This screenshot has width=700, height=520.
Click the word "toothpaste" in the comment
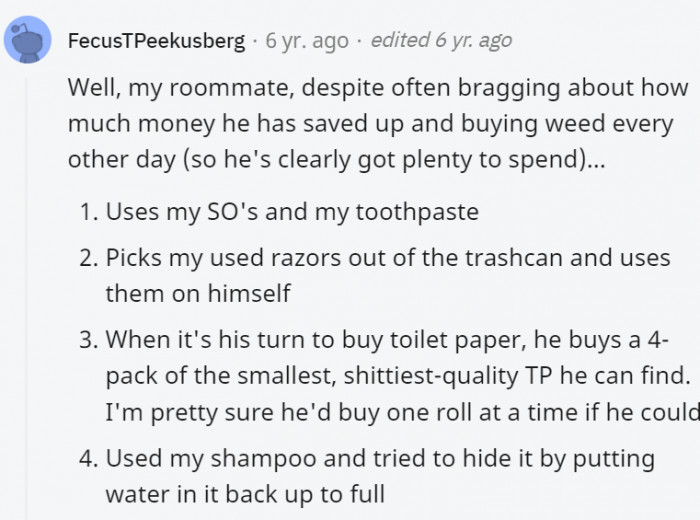click(x=424, y=212)
